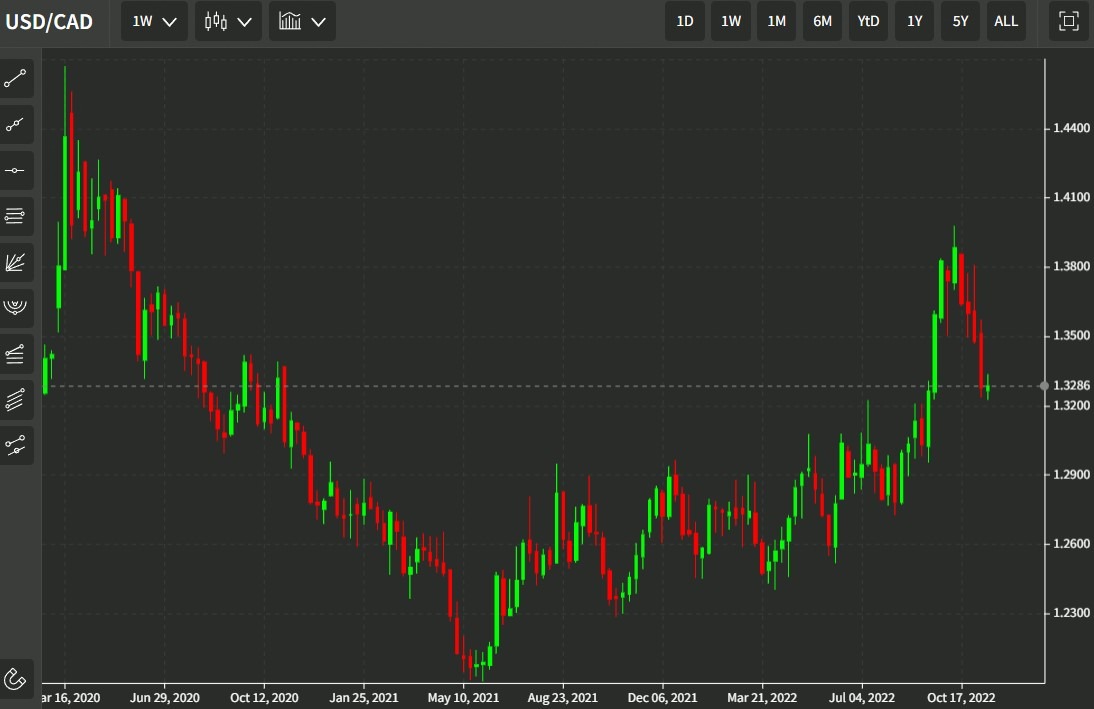Screen dimensions: 1094x709
Task: Set chart range to 1Y
Action: 915,21
